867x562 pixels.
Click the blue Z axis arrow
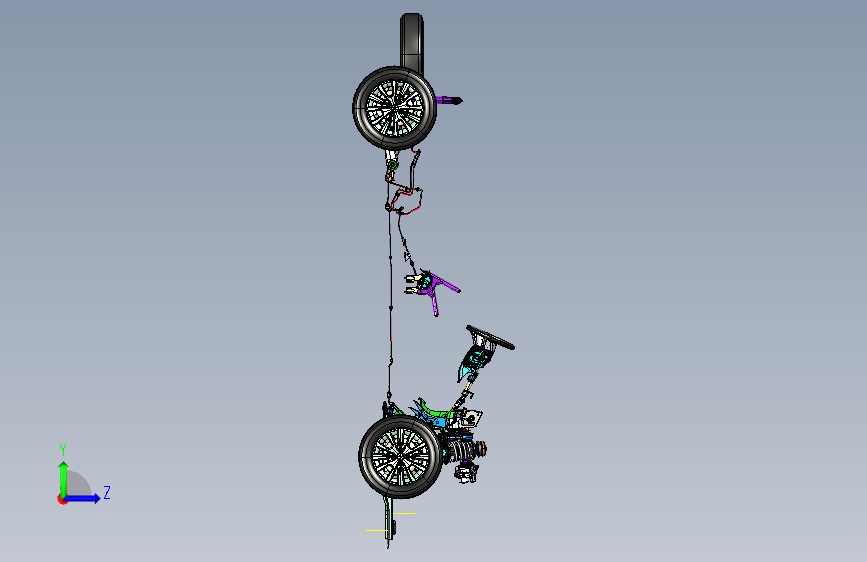pos(83,498)
